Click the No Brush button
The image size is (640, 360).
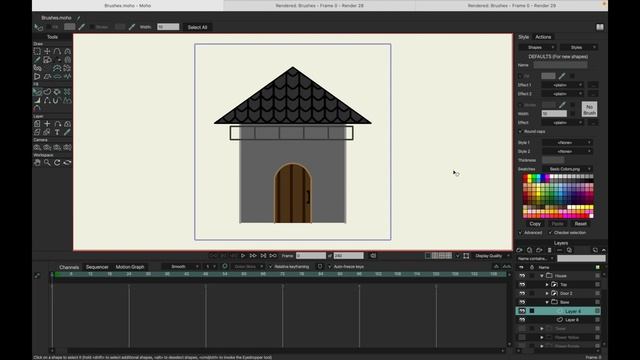pos(589,109)
